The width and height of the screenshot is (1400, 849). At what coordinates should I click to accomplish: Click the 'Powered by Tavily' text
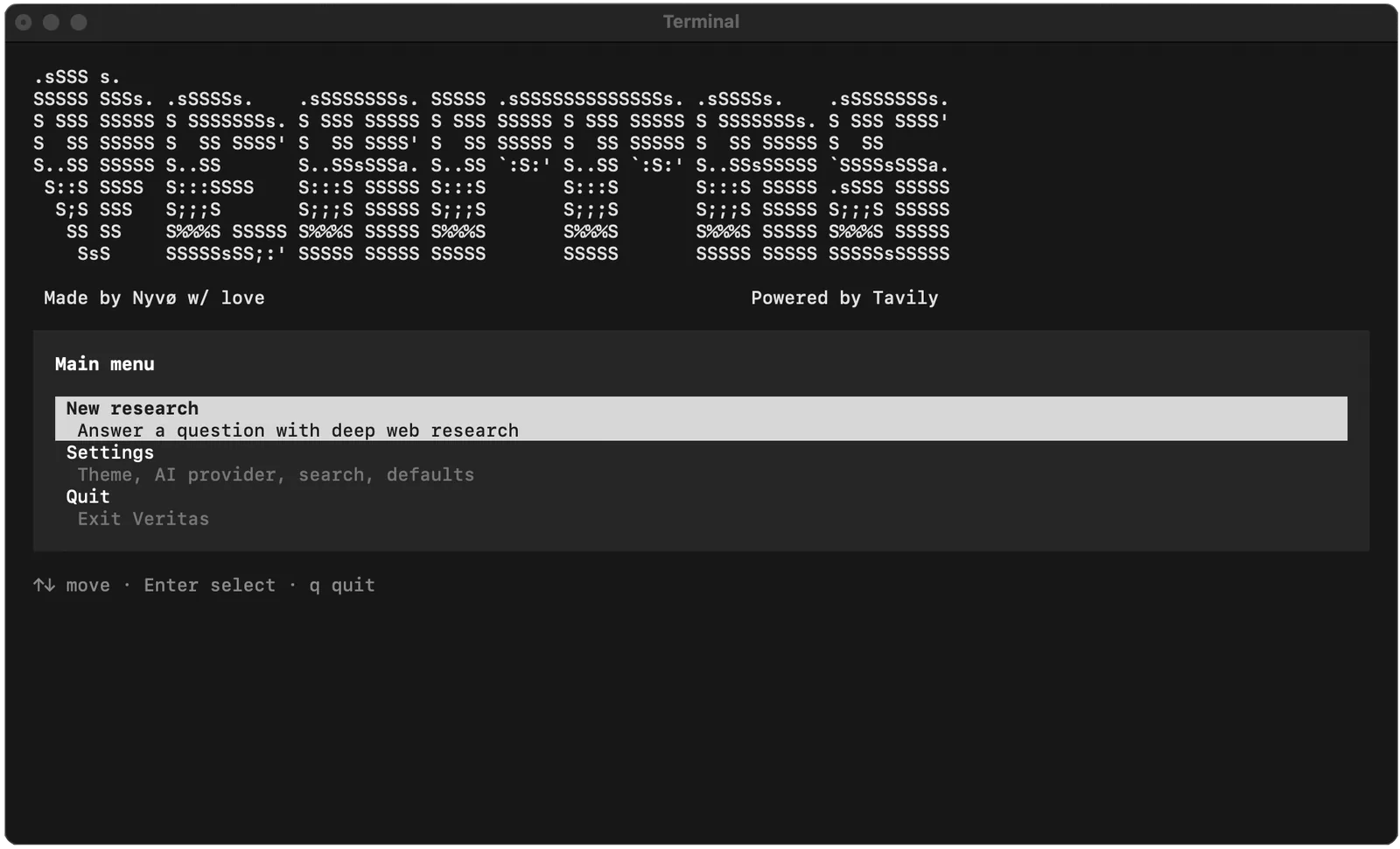pyautogui.click(x=844, y=298)
